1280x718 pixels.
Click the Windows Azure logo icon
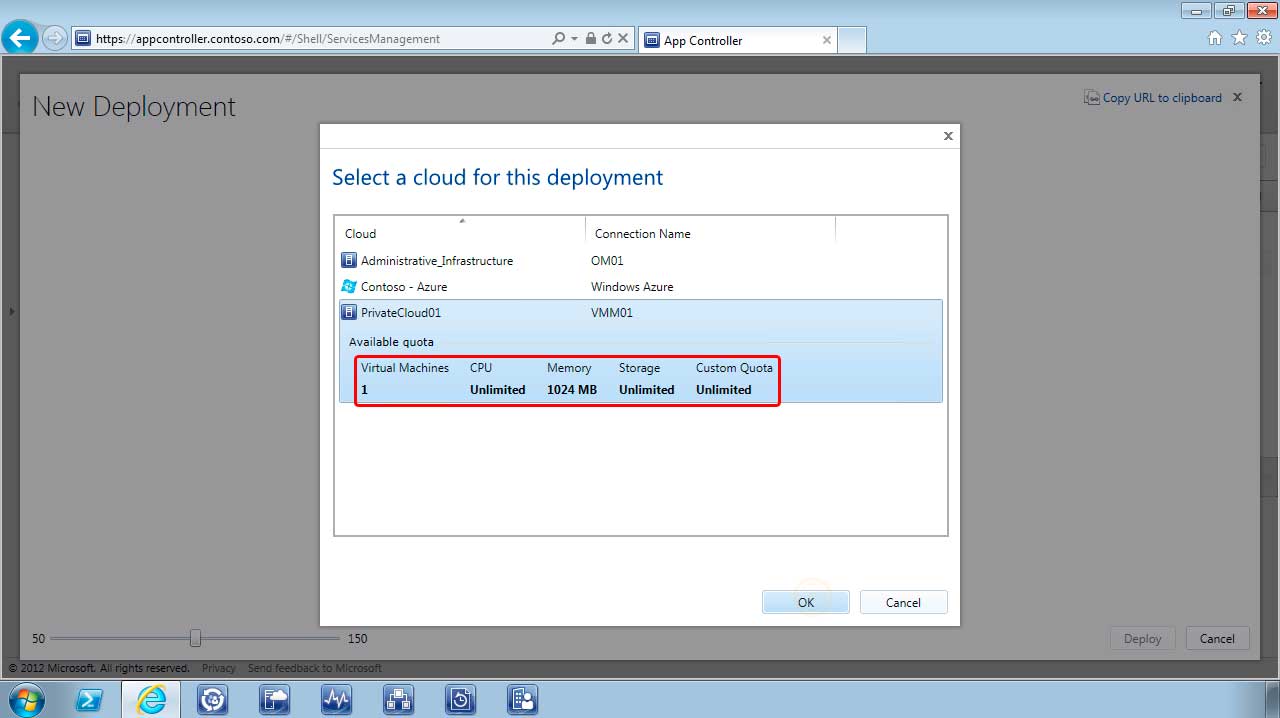[x=348, y=287]
